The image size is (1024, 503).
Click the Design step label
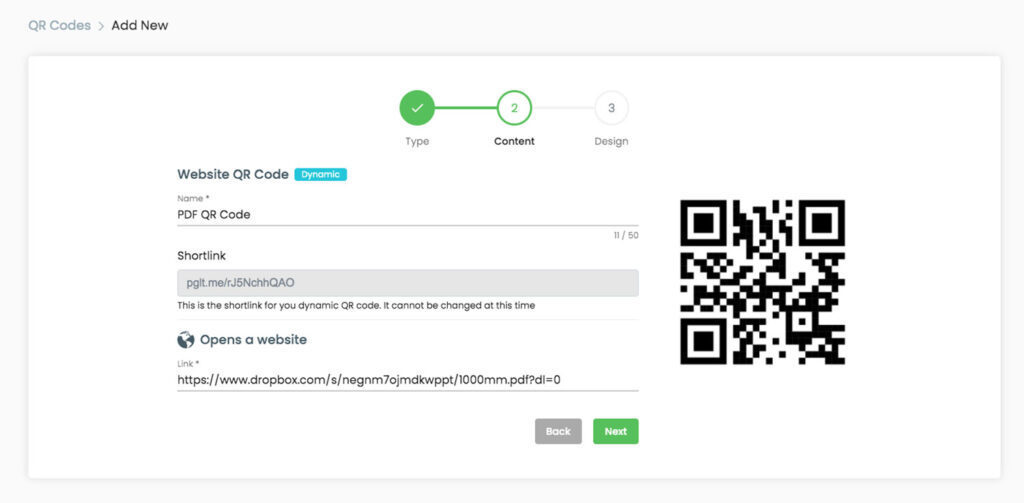pyautogui.click(x=611, y=141)
